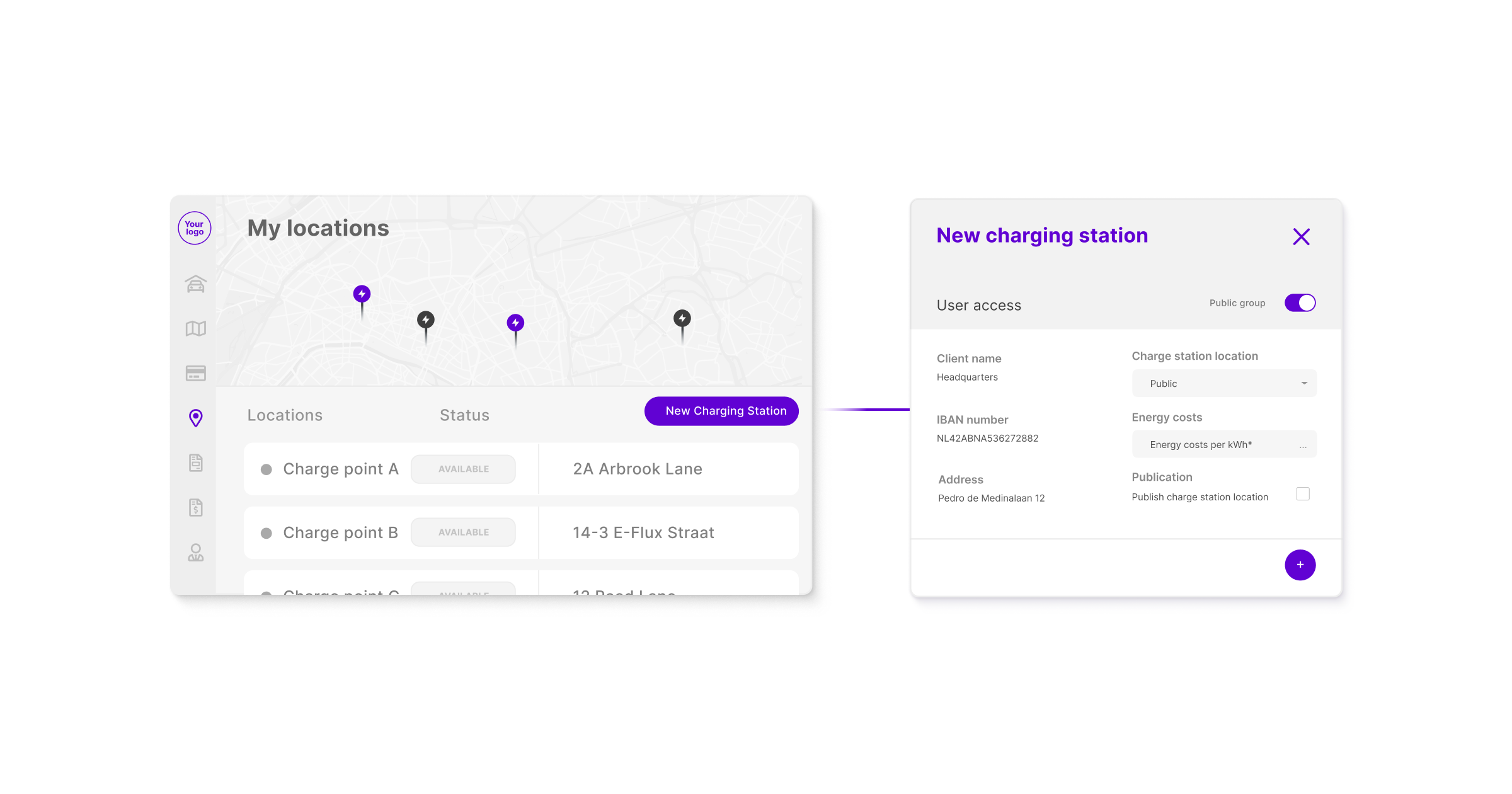Select the car/garage icon in the sidebar
This screenshot has width=1512, height=794.
point(195,284)
